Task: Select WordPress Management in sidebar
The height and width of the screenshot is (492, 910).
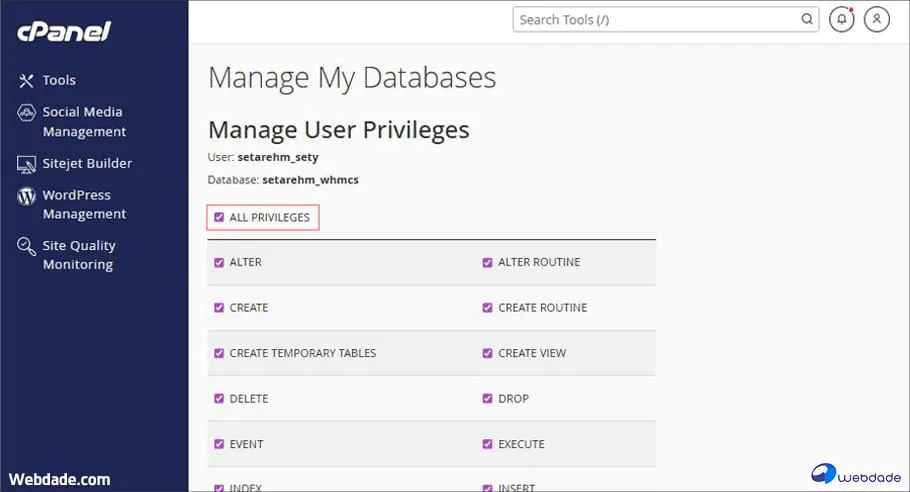Action: pyautogui.click(x=84, y=204)
